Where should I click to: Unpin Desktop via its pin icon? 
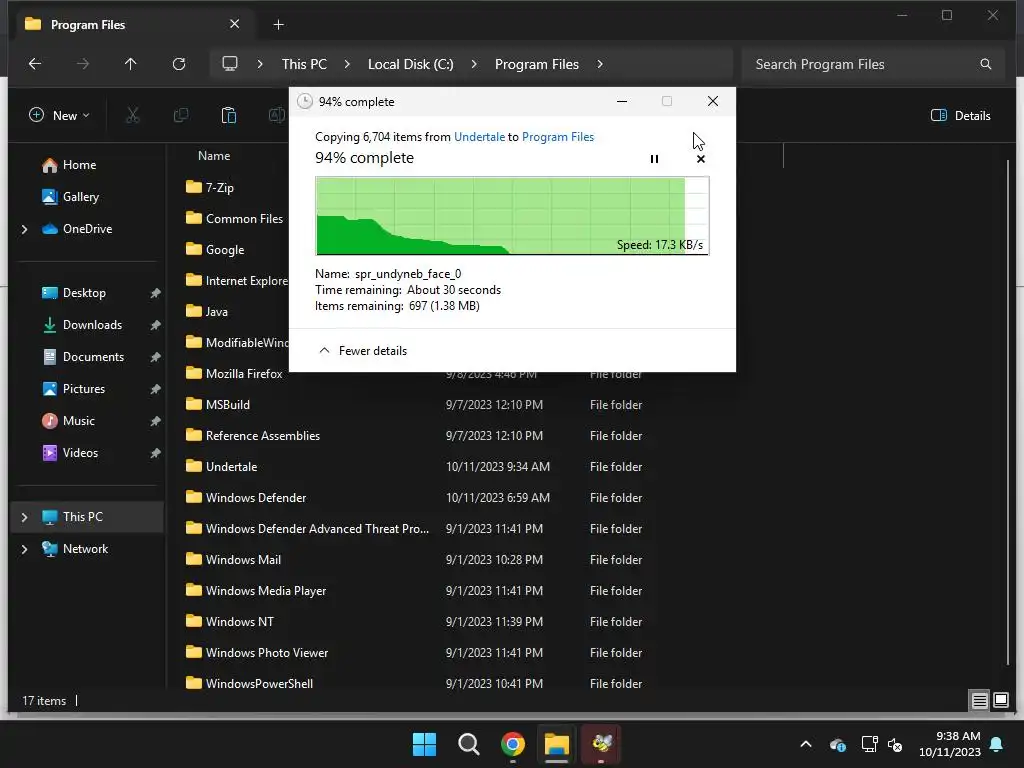(155, 293)
